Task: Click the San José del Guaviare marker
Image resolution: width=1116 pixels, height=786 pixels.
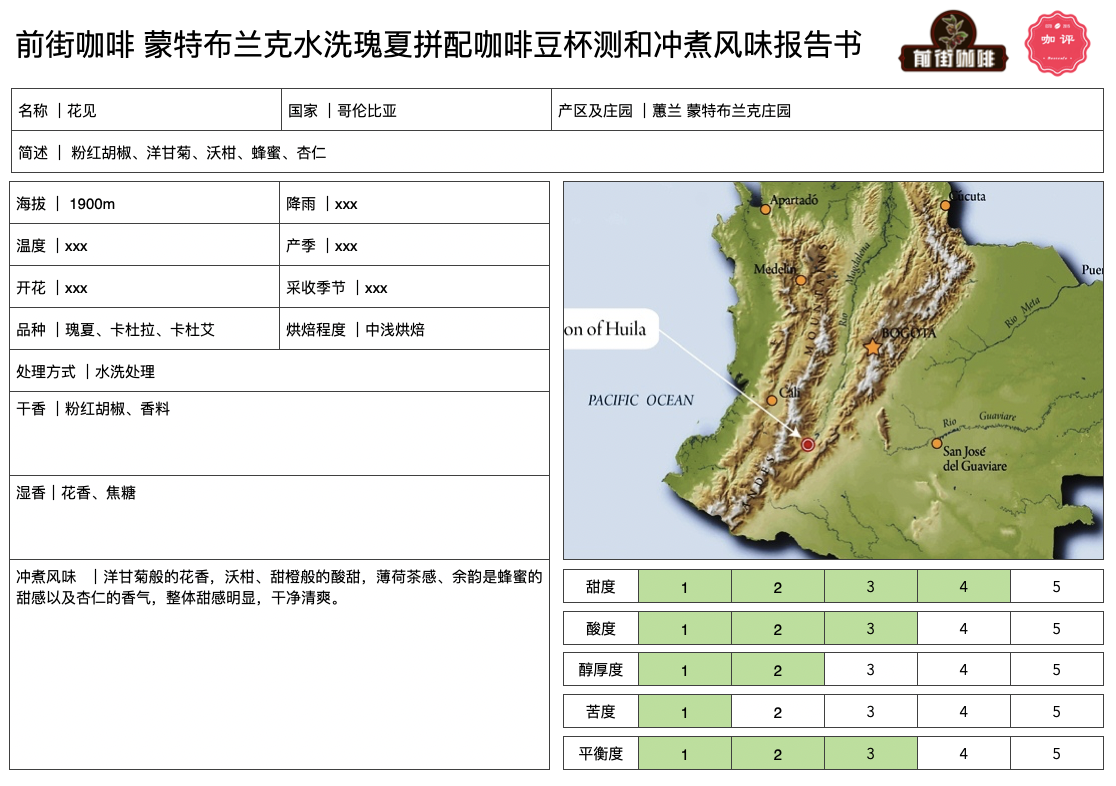Action: tap(937, 443)
